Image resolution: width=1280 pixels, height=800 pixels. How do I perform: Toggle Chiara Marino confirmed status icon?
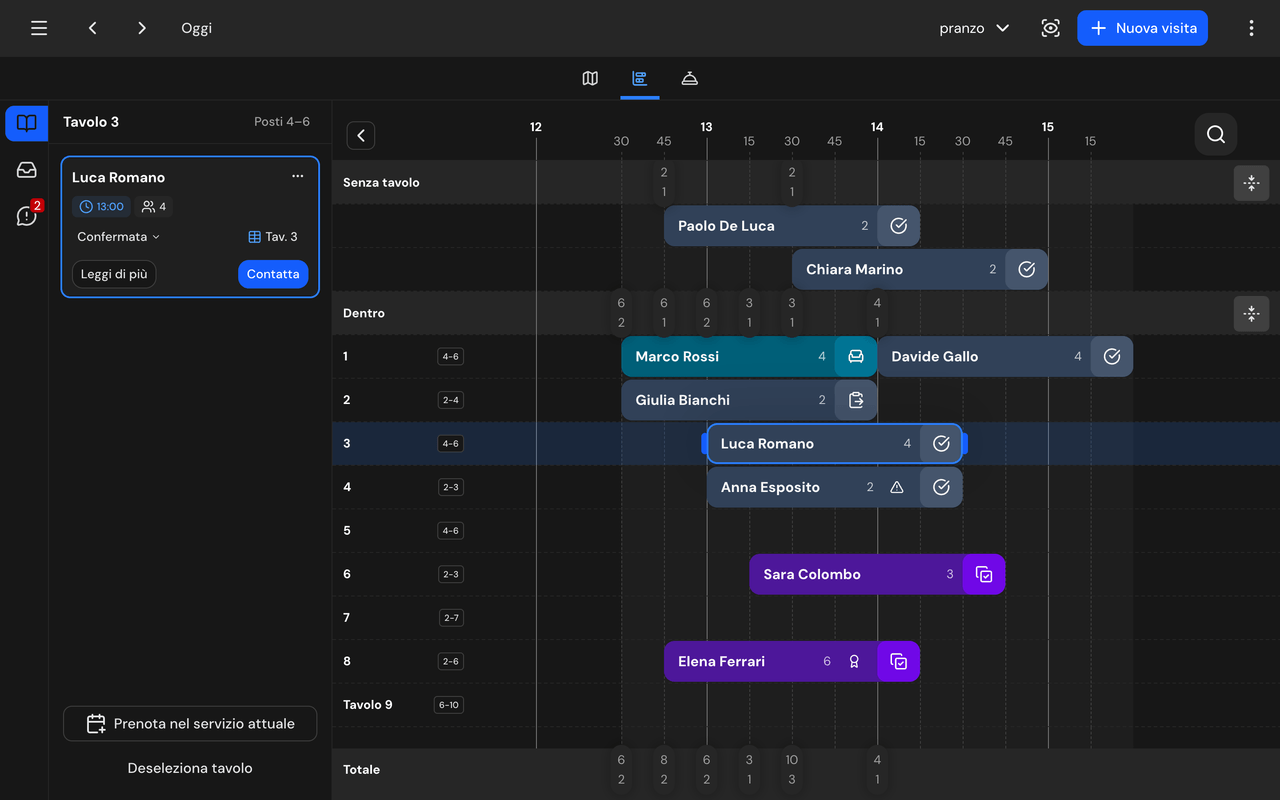point(1026,269)
